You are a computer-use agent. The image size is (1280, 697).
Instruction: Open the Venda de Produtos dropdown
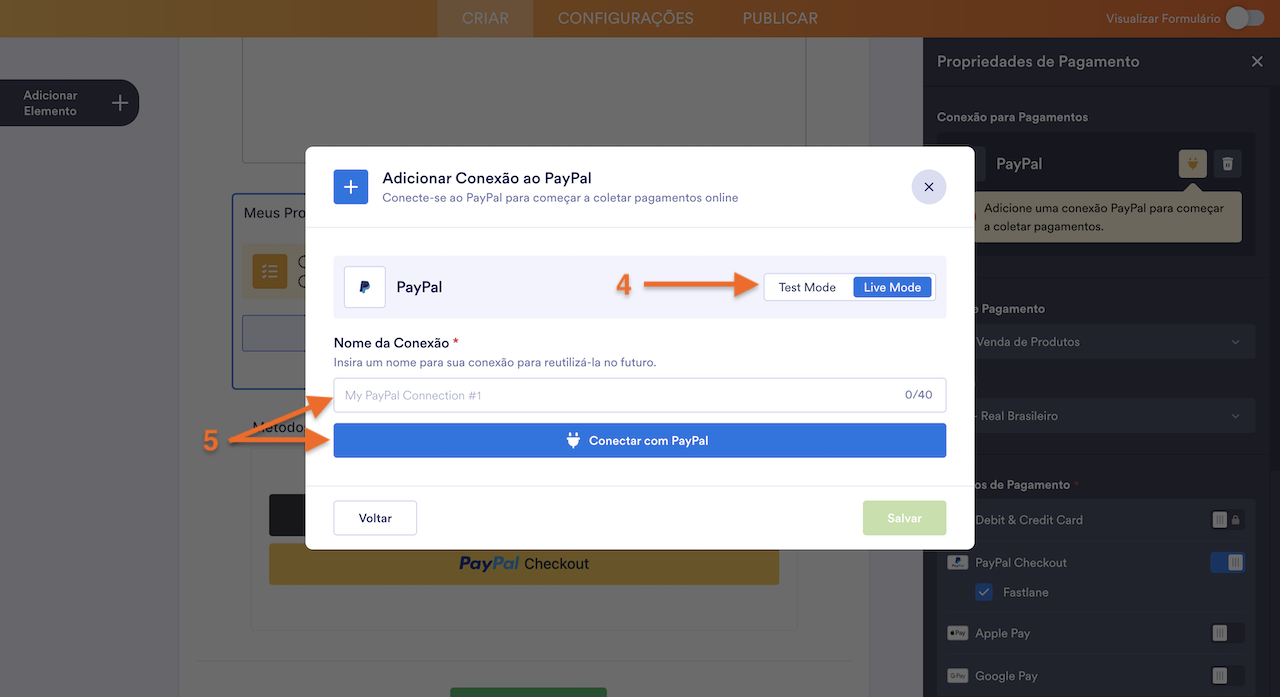pyautogui.click(x=1113, y=341)
